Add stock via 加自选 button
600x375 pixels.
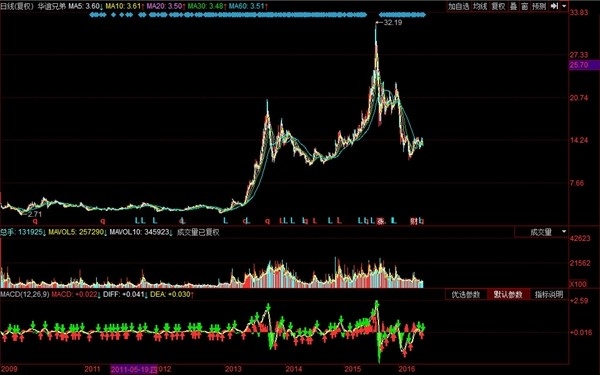point(458,6)
